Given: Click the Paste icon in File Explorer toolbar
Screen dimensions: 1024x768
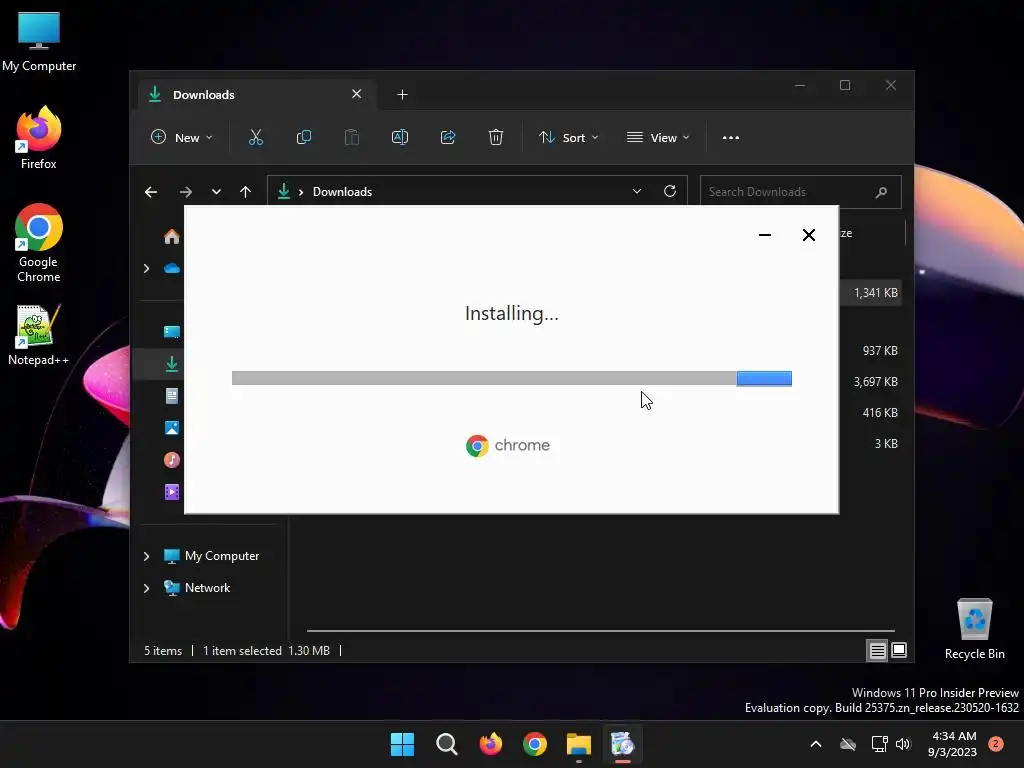Looking at the screenshot, I should (x=352, y=137).
